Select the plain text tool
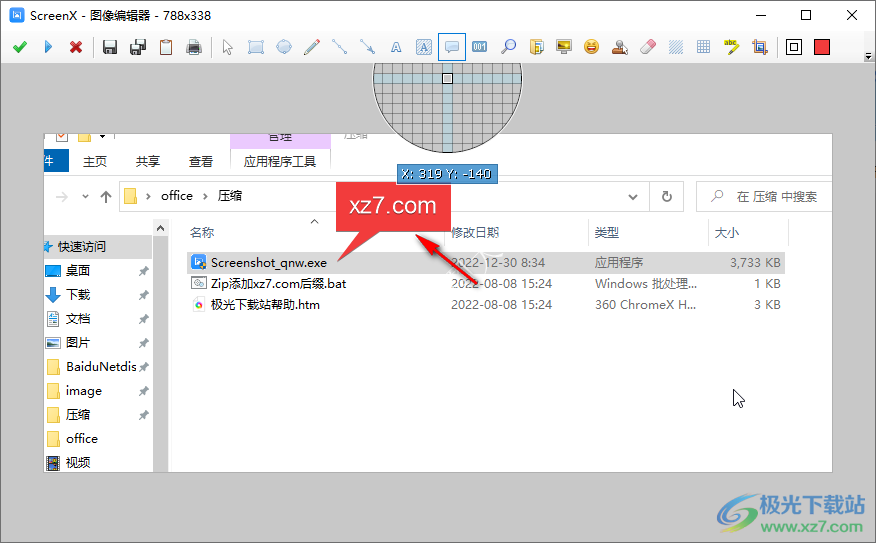The width and height of the screenshot is (876, 543). tap(396, 47)
